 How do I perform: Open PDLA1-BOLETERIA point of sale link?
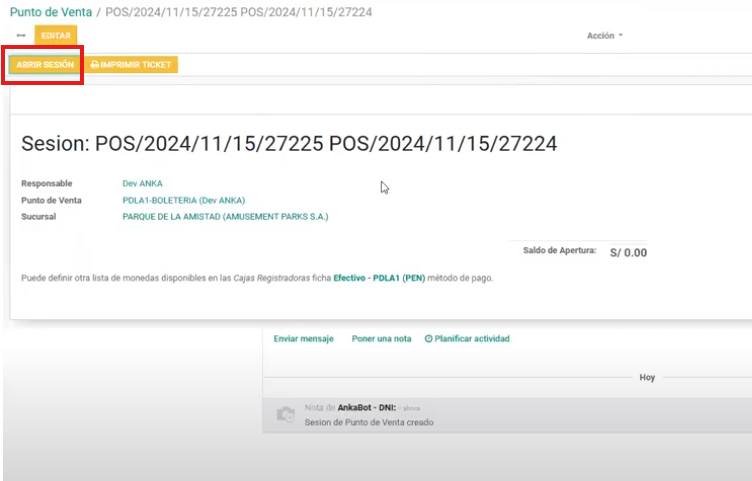coord(183,200)
